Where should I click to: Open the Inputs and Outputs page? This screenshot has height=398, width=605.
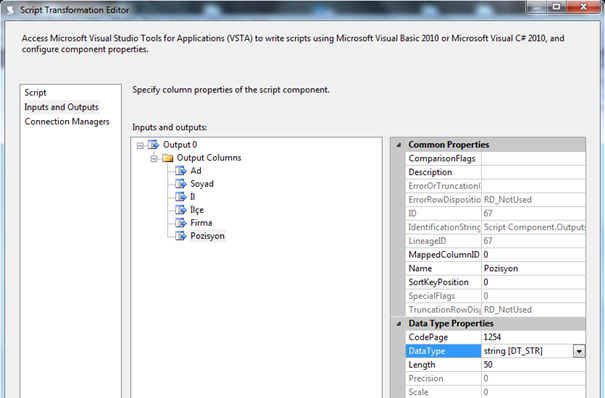pyautogui.click(x=61, y=107)
